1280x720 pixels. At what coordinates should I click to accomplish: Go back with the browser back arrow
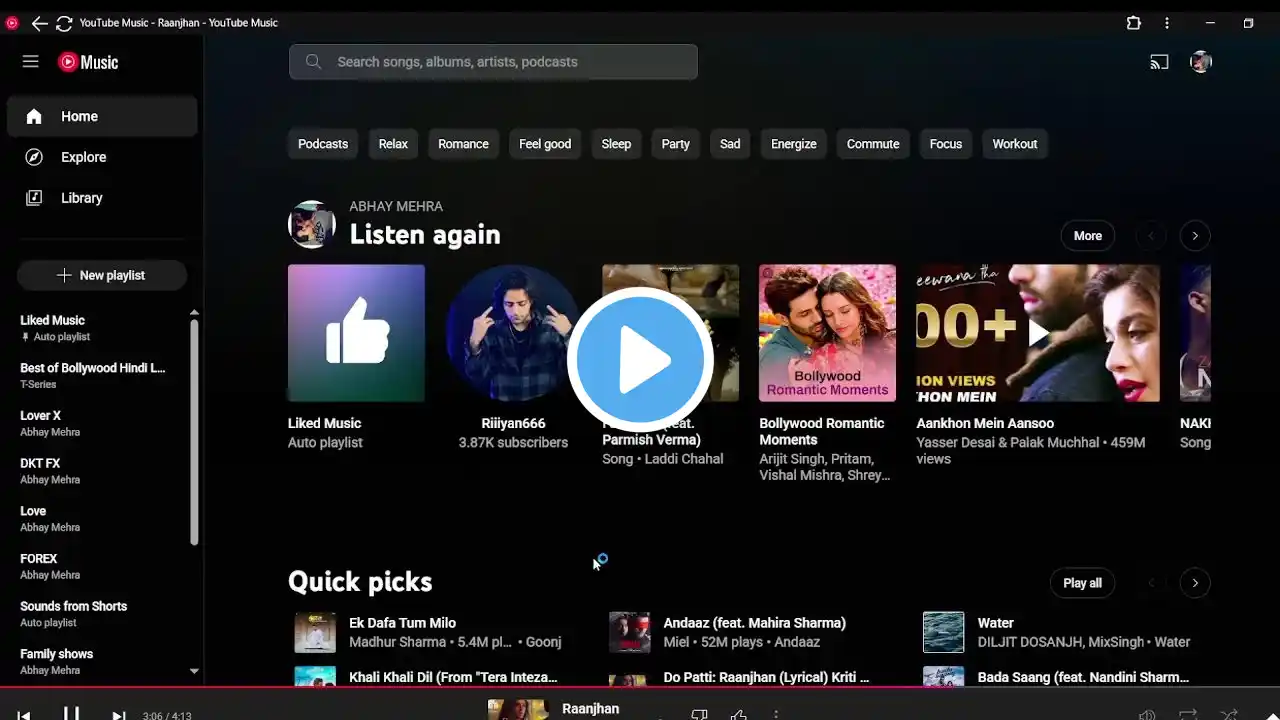click(x=39, y=23)
